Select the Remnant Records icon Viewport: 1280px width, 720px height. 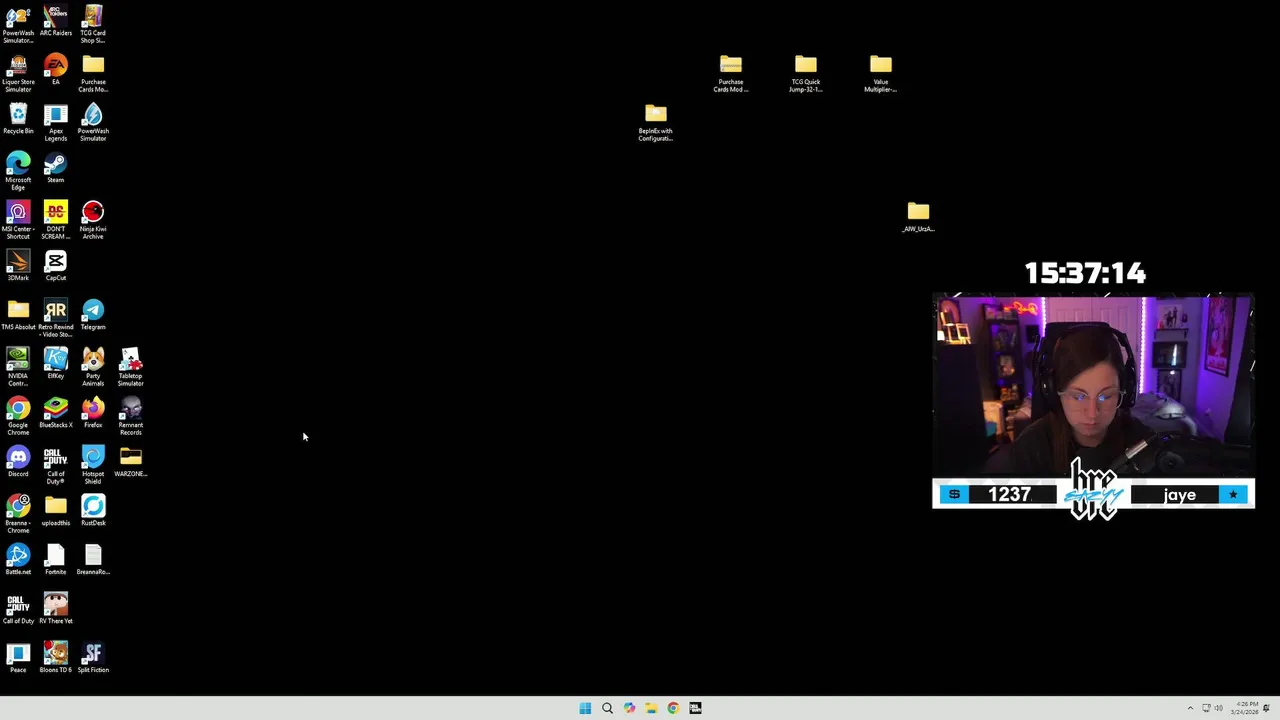click(x=130, y=416)
